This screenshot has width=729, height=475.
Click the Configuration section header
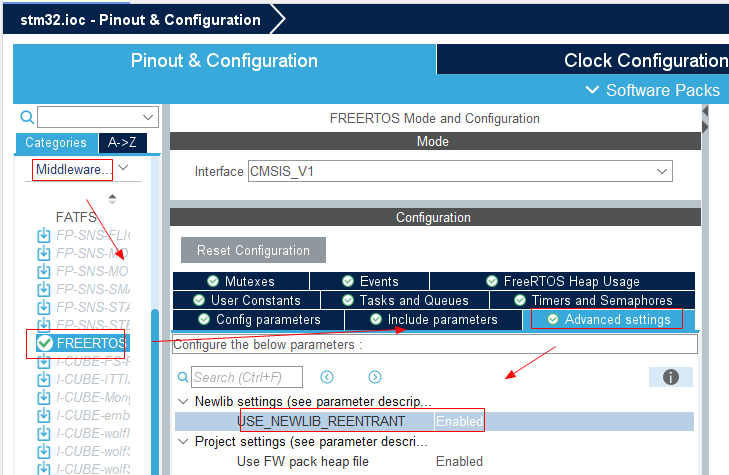click(x=435, y=218)
